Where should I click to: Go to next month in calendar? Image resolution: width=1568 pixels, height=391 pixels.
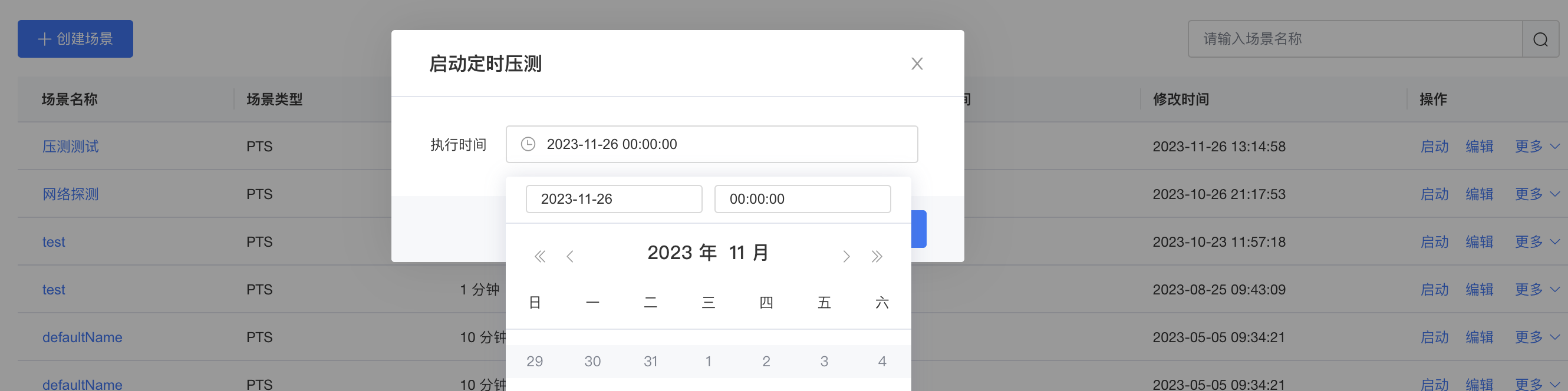(x=846, y=256)
